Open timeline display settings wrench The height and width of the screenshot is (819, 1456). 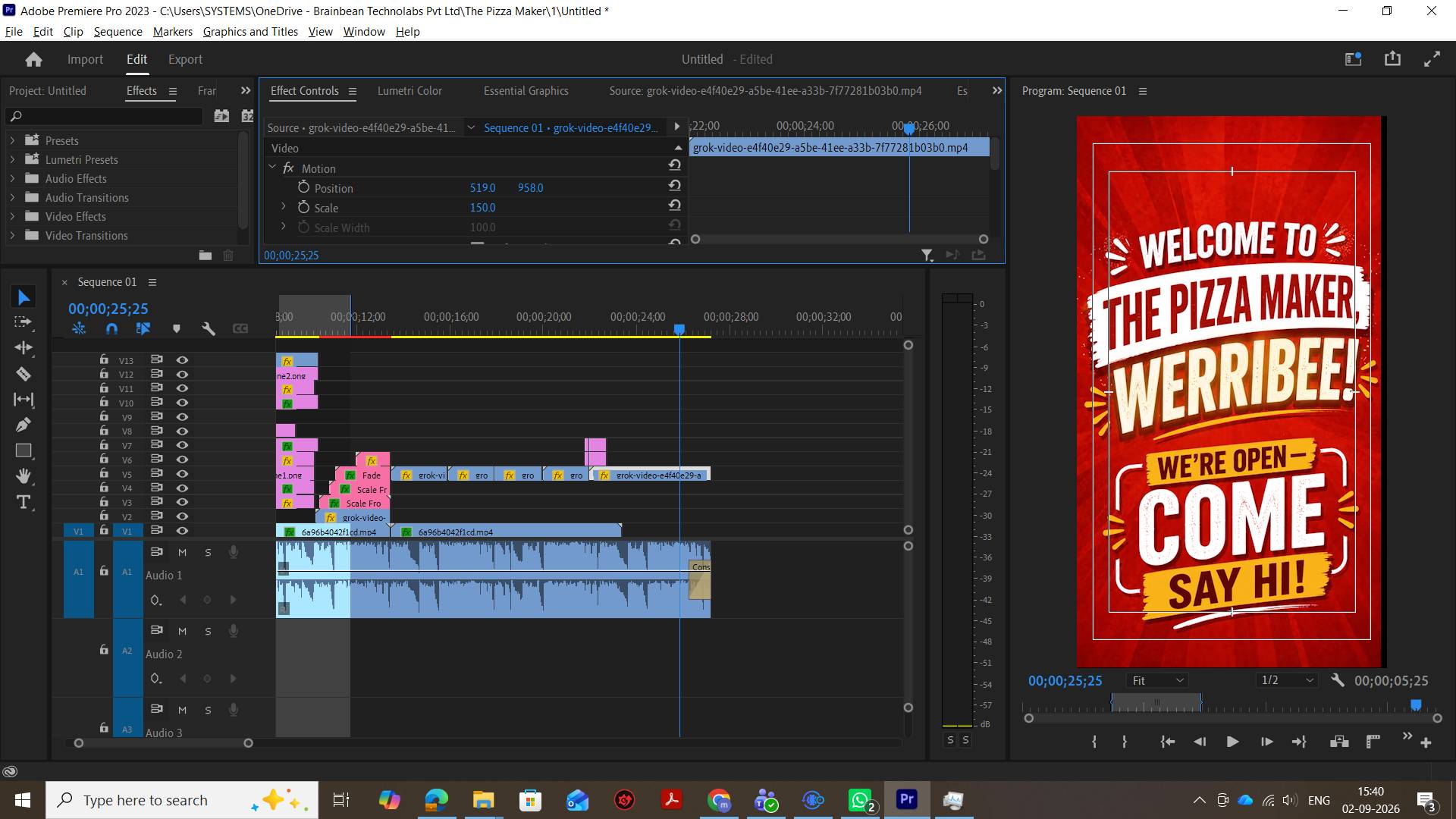tap(209, 328)
